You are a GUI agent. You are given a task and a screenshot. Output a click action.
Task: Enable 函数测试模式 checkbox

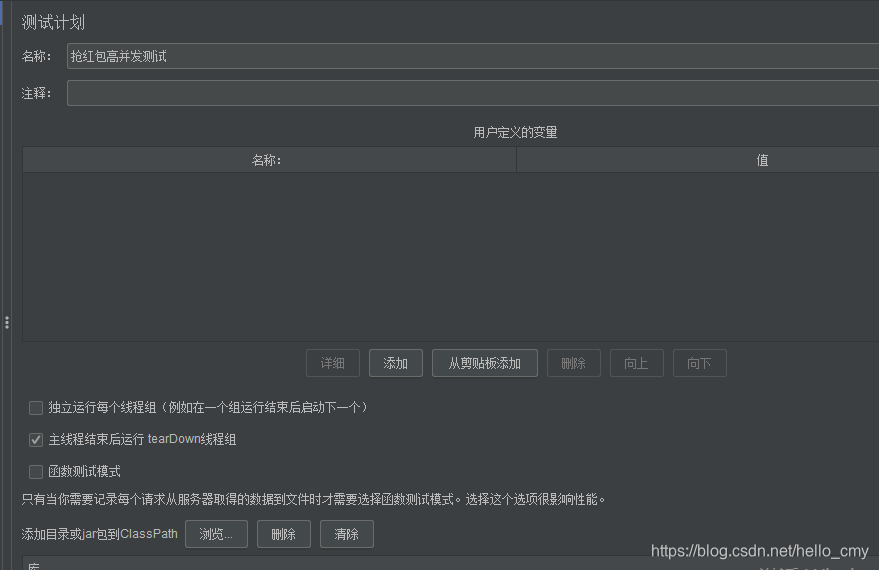[x=36, y=471]
